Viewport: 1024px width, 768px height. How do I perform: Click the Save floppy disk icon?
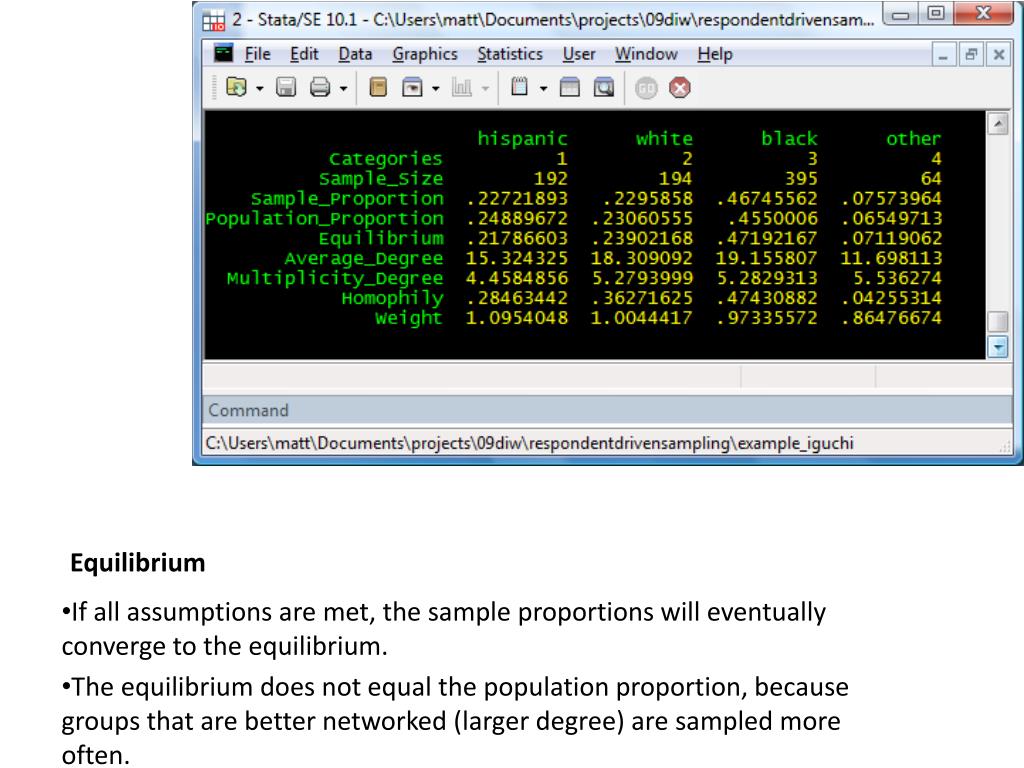pyautogui.click(x=286, y=87)
